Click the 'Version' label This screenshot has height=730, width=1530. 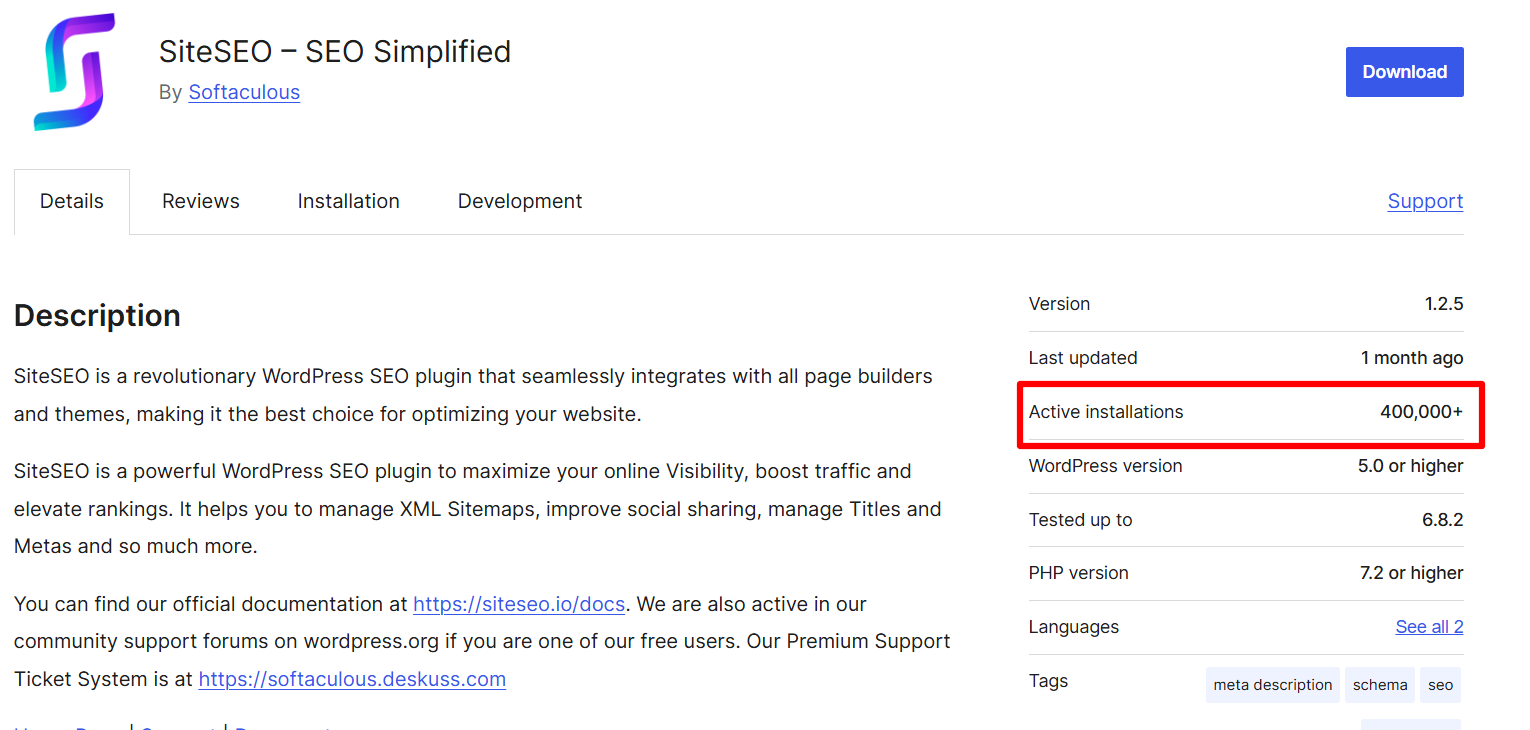(1060, 304)
